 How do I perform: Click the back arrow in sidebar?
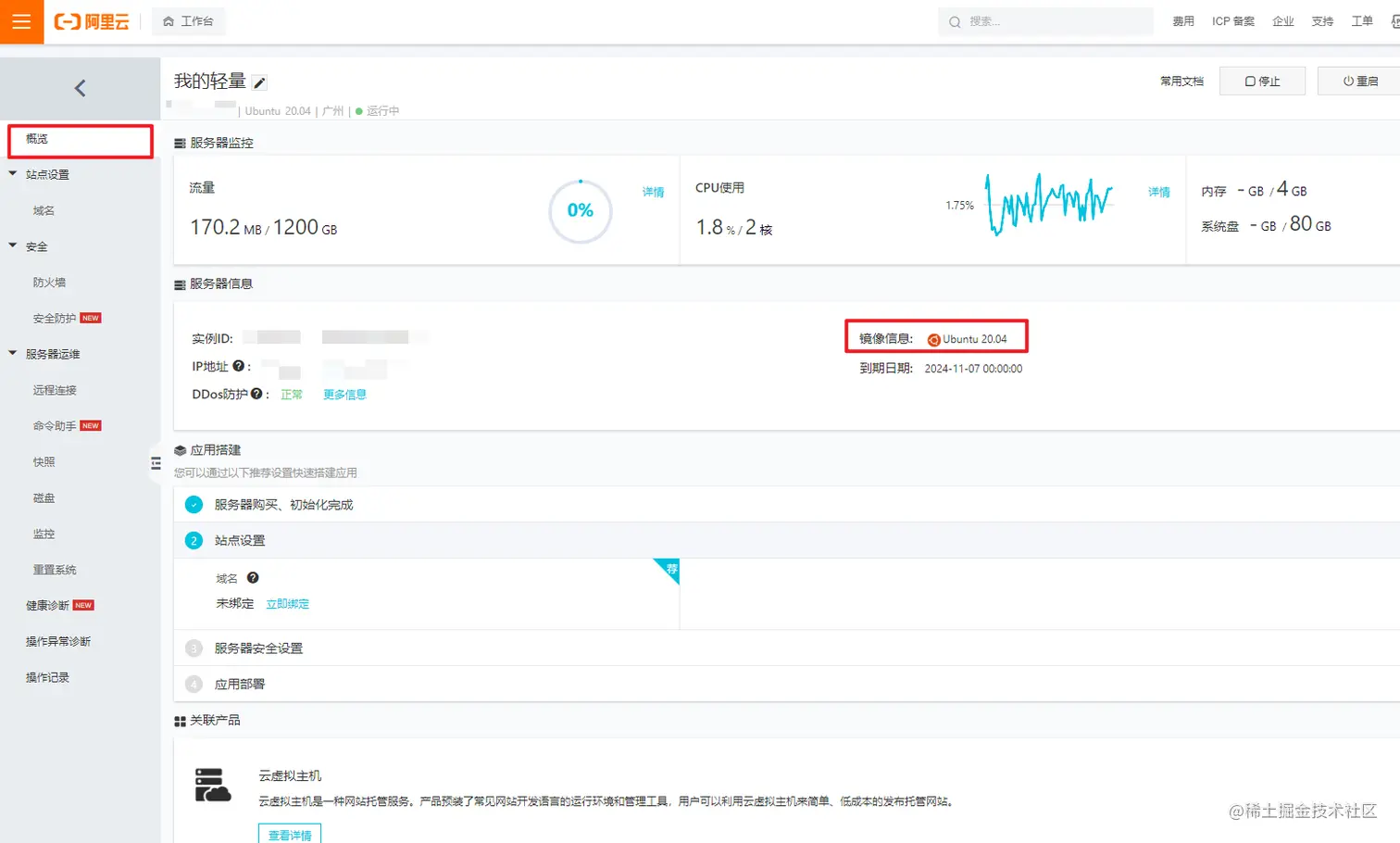pos(80,88)
